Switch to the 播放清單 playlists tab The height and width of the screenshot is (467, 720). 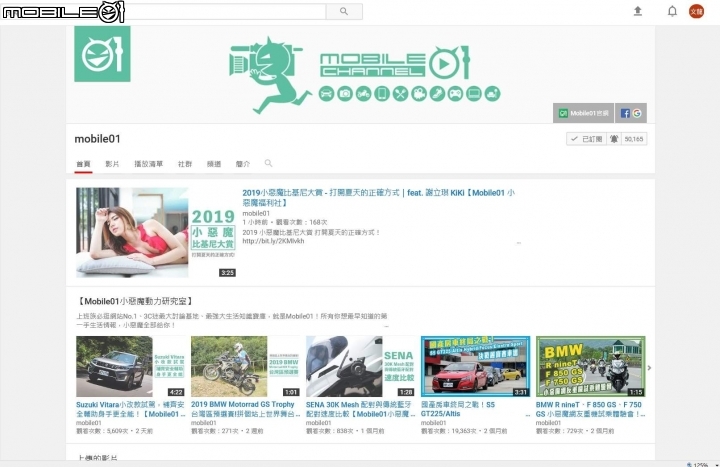pyautogui.click(x=148, y=164)
